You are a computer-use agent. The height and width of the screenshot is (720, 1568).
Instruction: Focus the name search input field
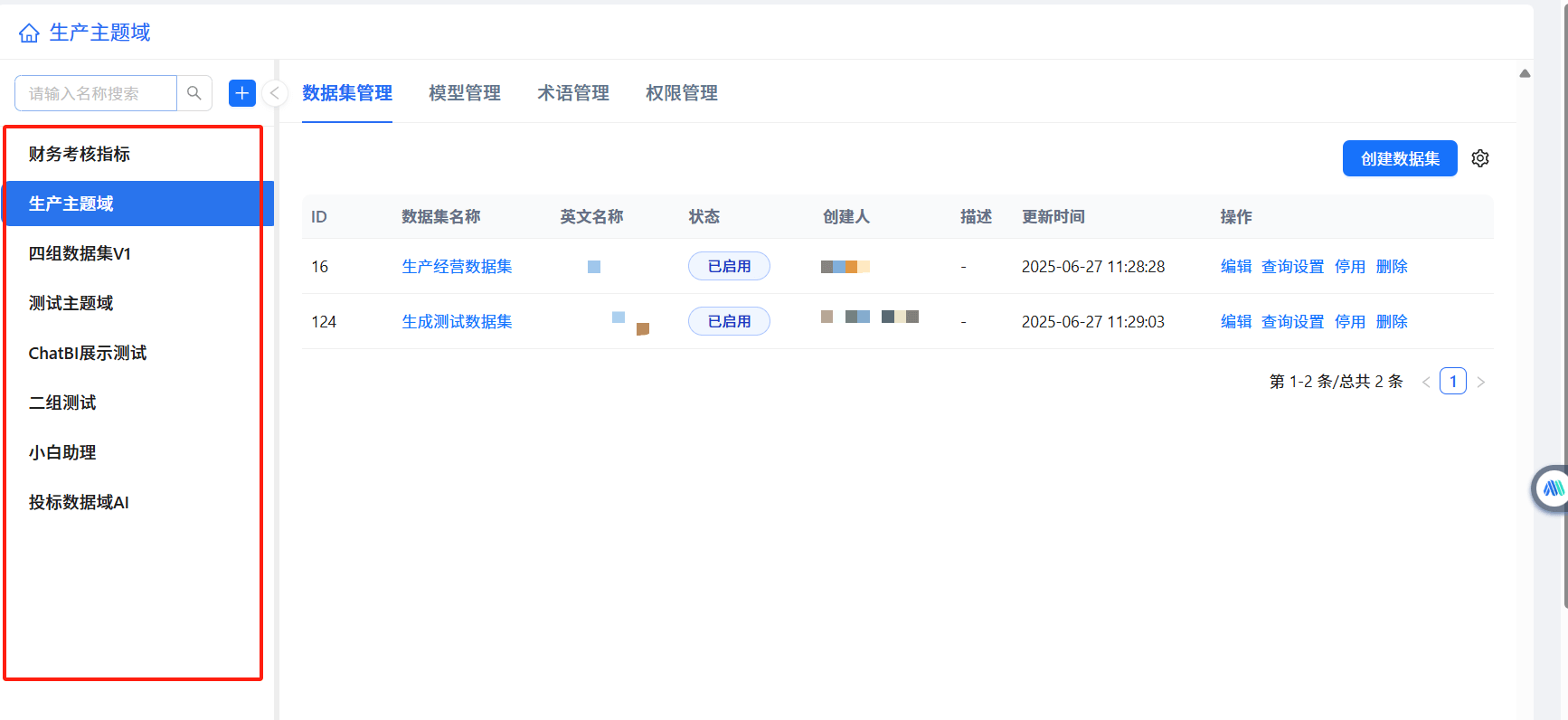[x=96, y=93]
